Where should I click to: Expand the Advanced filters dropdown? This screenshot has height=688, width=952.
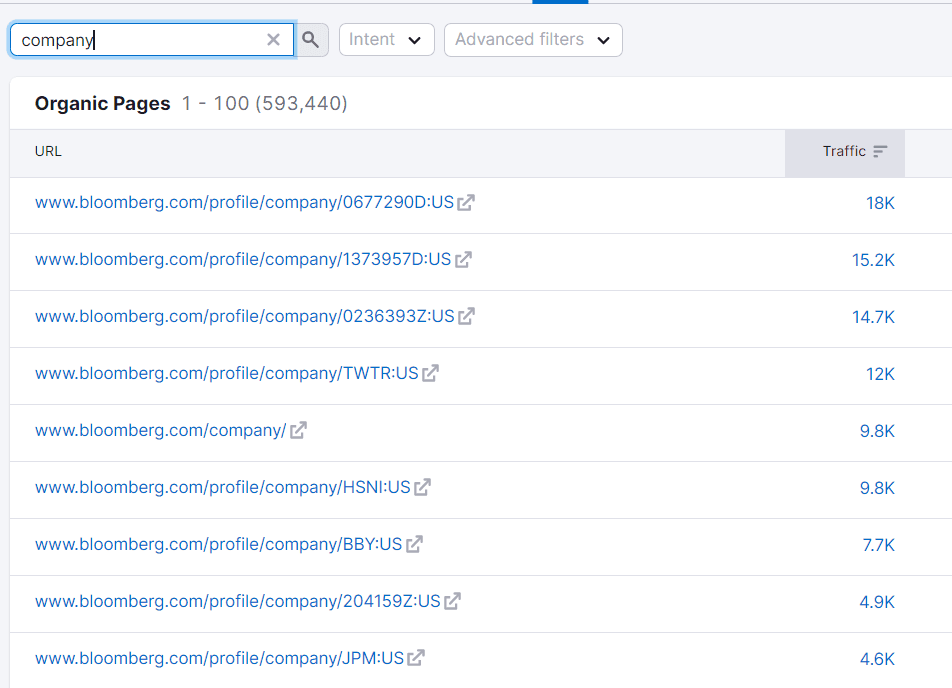click(532, 40)
